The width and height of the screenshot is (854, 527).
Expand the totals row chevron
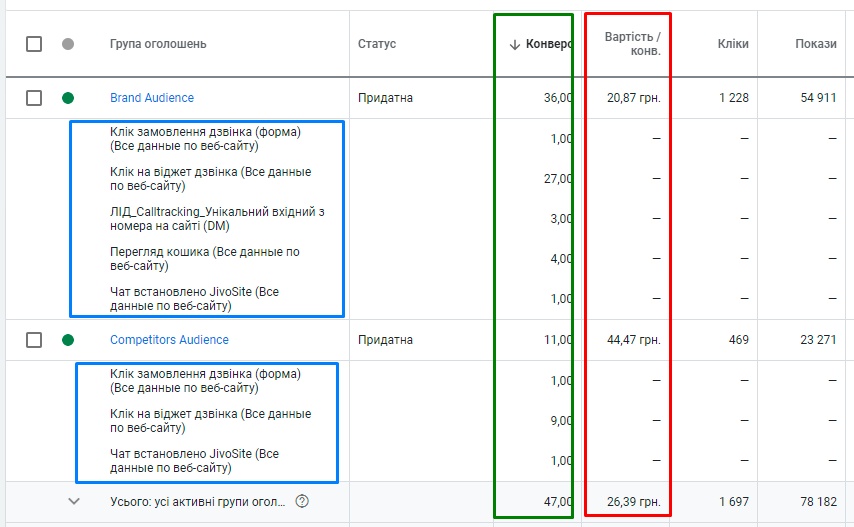73,502
